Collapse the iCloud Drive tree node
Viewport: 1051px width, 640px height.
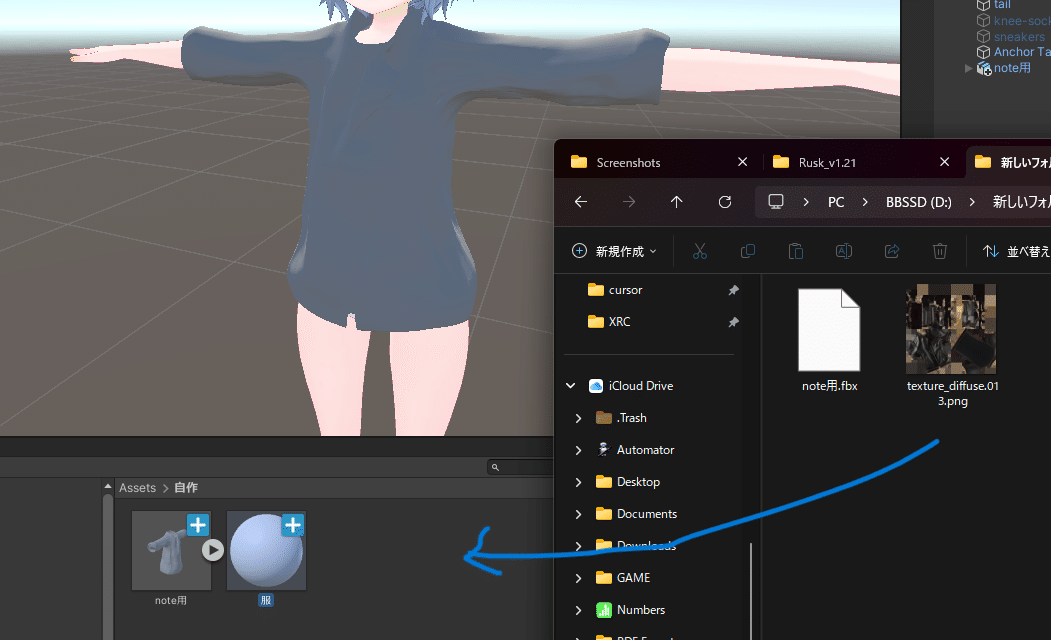(570, 386)
